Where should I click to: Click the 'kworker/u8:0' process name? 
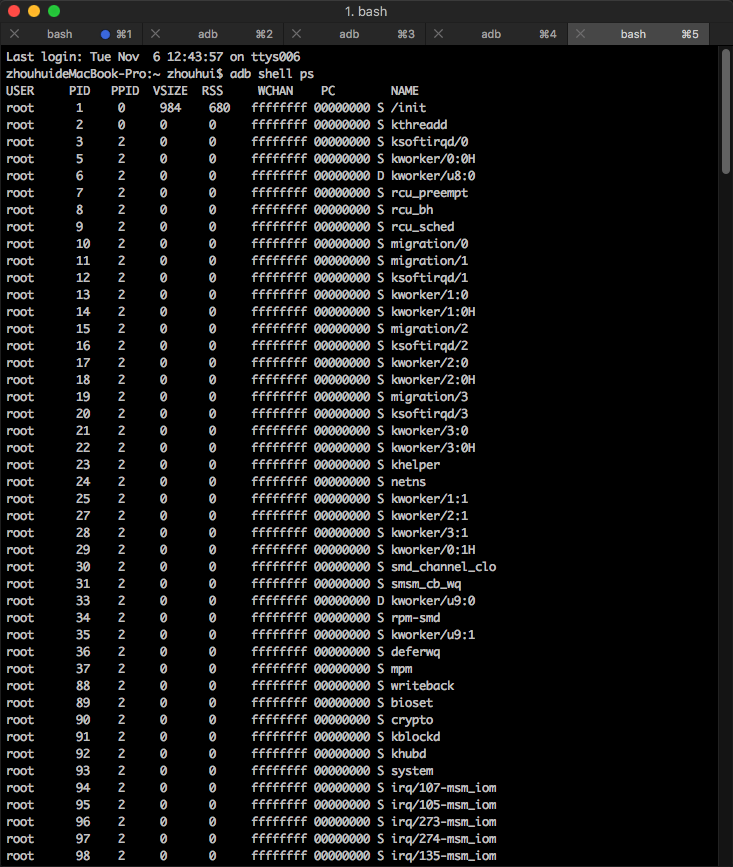(433, 176)
